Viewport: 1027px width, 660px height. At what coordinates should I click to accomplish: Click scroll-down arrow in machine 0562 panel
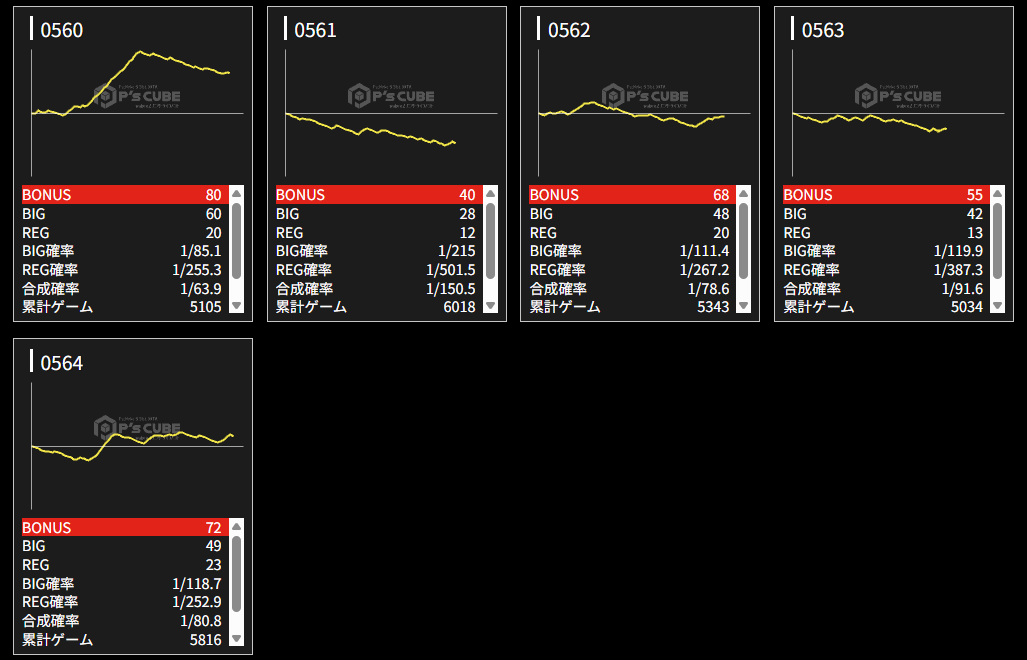coord(743,306)
